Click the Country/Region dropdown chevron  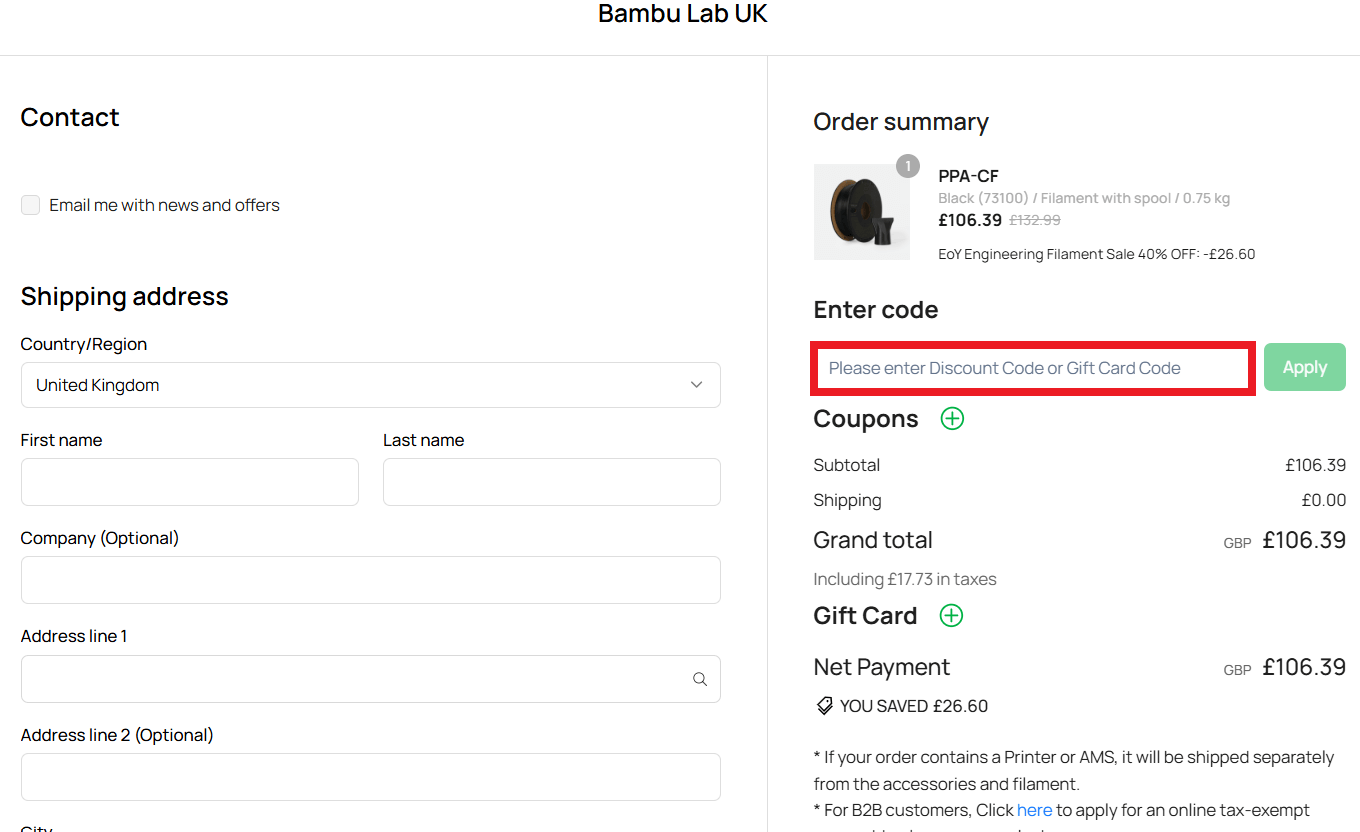696,384
